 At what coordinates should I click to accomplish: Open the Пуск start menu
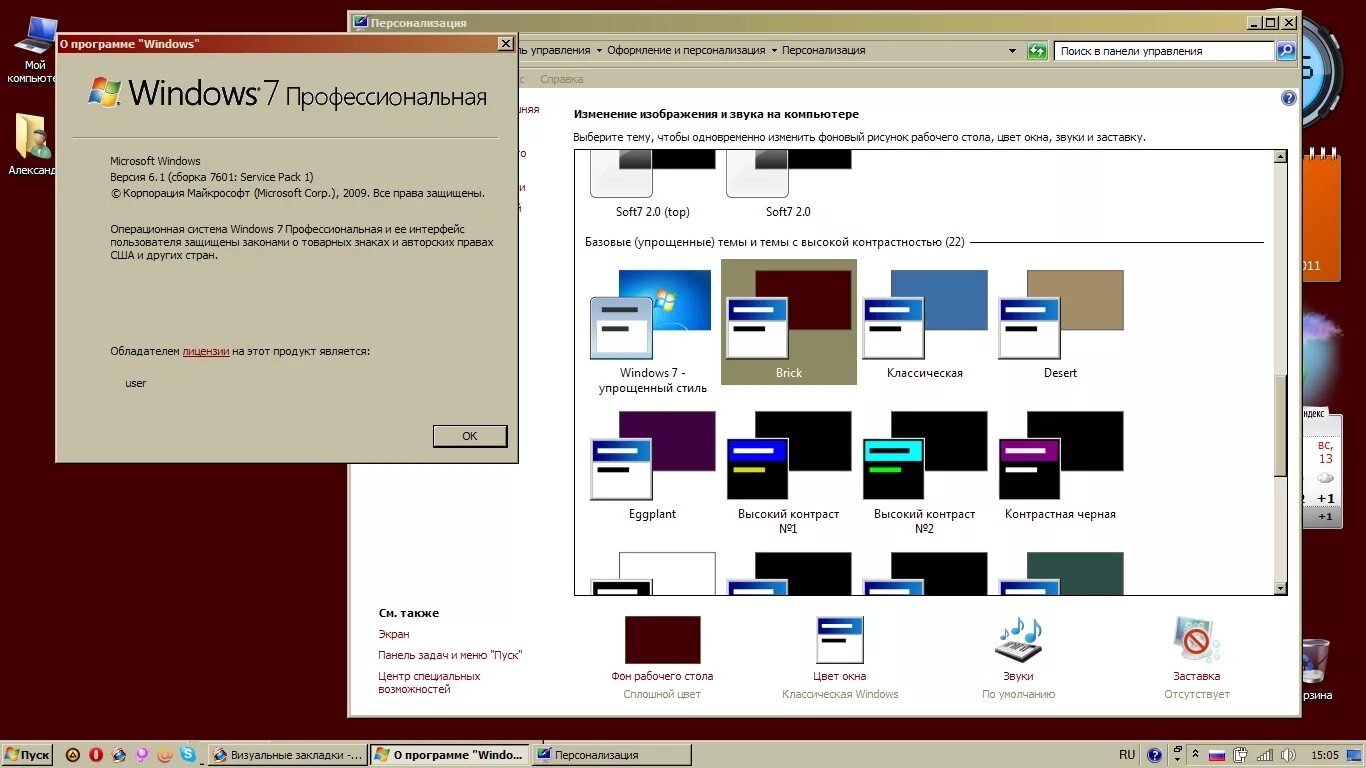pyautogui.click(x=27, y=755)
